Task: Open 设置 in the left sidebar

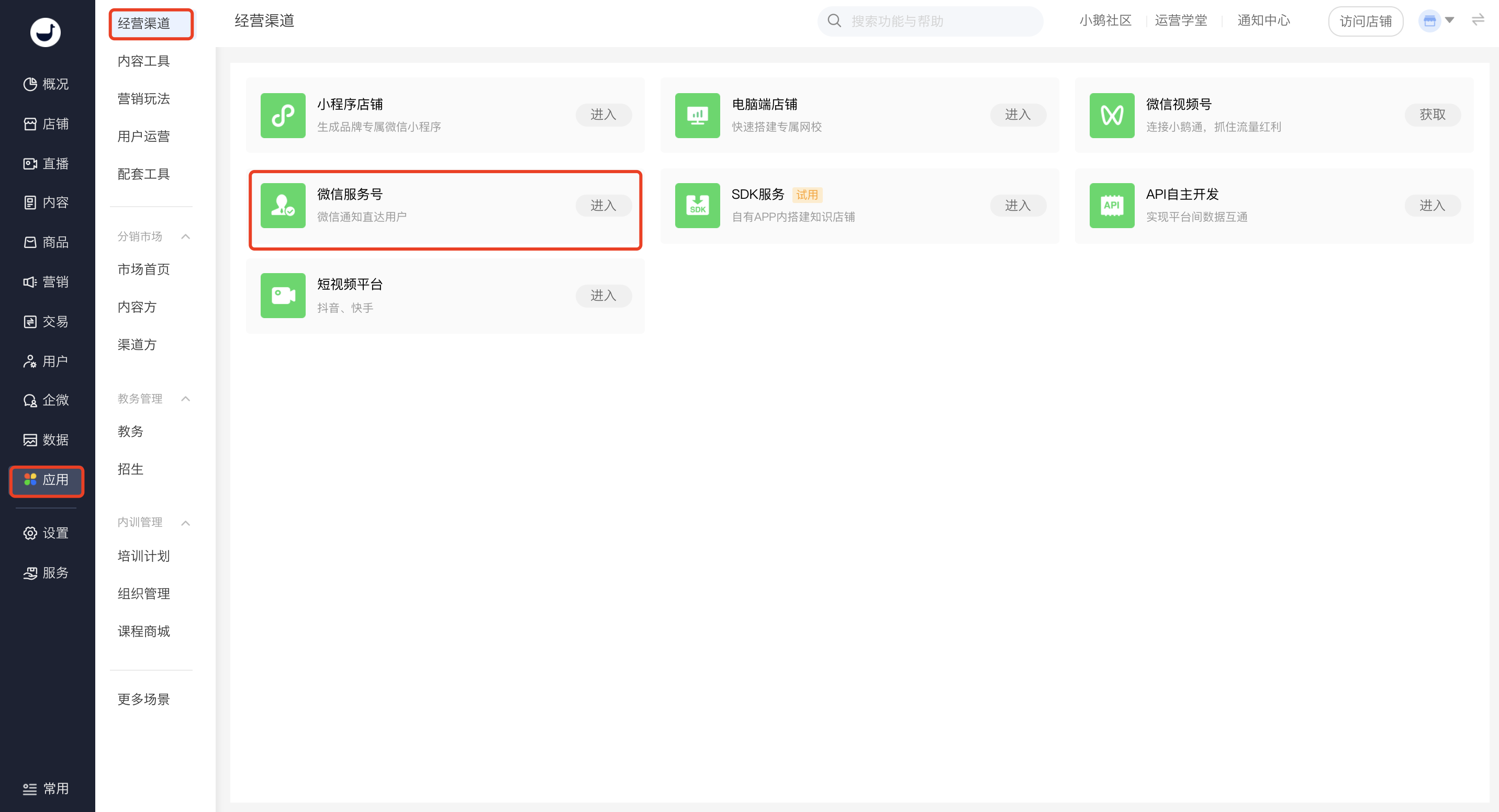Action: pyautogui.click(x=46, y=533)
